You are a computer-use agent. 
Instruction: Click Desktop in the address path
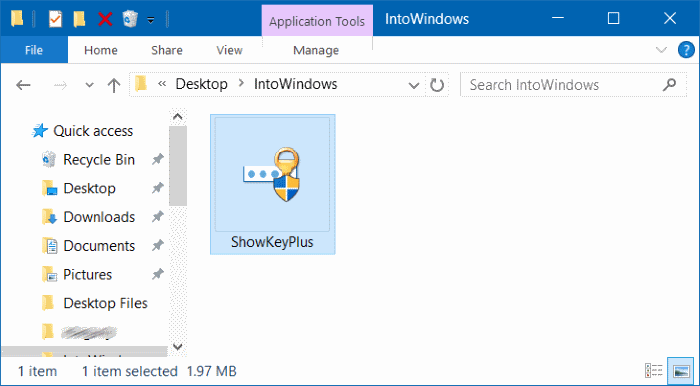[x=201, y=84]
